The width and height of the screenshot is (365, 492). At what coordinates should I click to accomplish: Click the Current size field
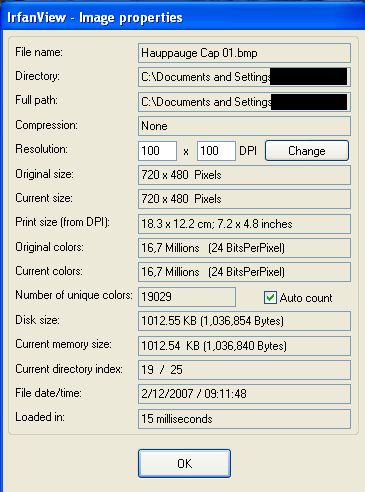[244, 199]
